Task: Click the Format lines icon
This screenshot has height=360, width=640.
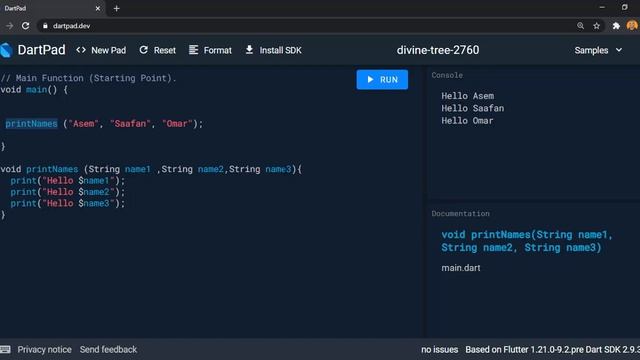Action: [193, 50]
